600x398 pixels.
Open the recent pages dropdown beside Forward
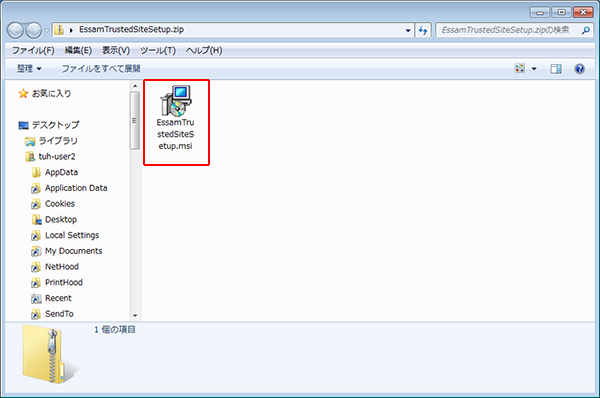47,30
